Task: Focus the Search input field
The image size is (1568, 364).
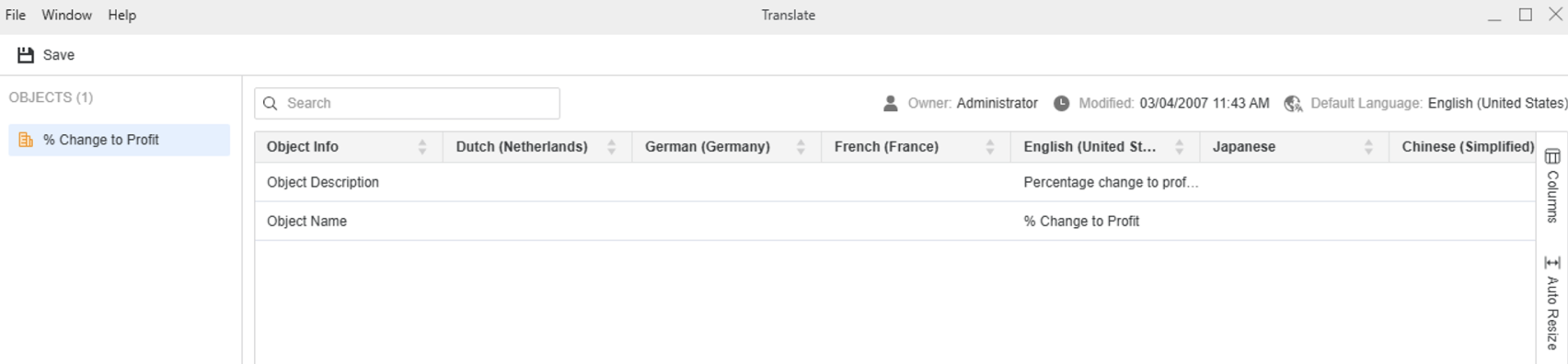Action: tap(407, 103)
